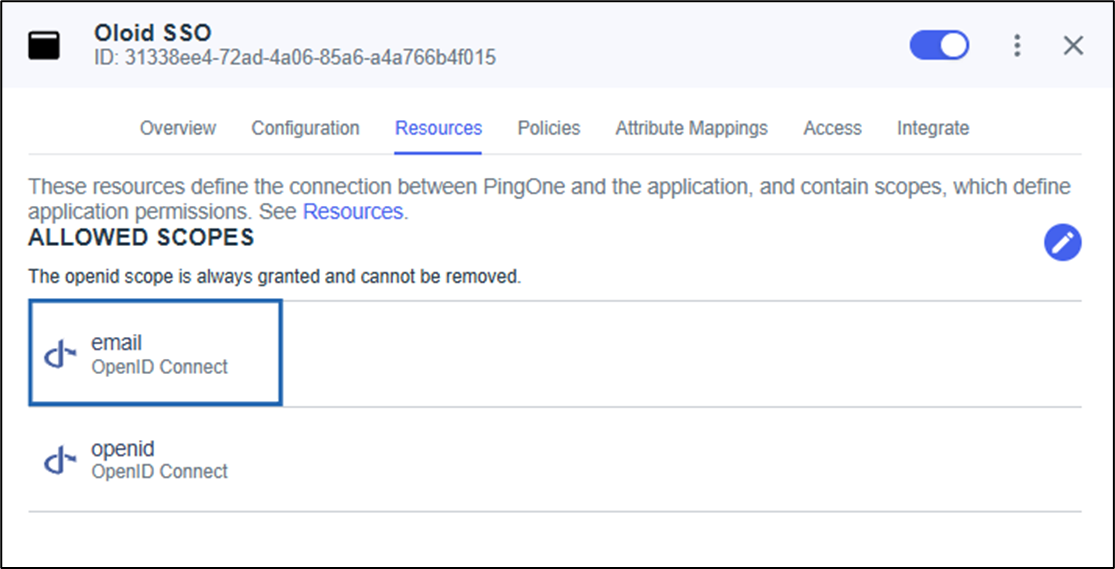
Task: Select the email scope name
Action: coord(117,343)
